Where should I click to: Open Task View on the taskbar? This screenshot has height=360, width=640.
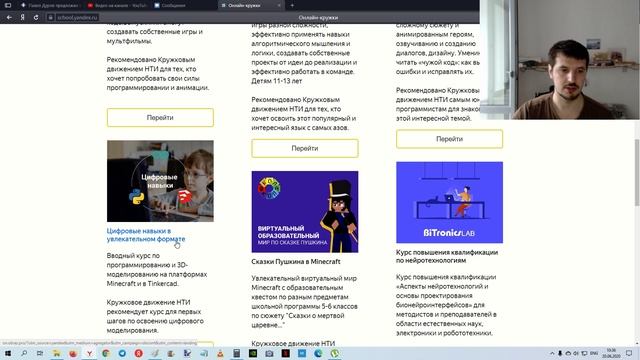tap(40, 353)
